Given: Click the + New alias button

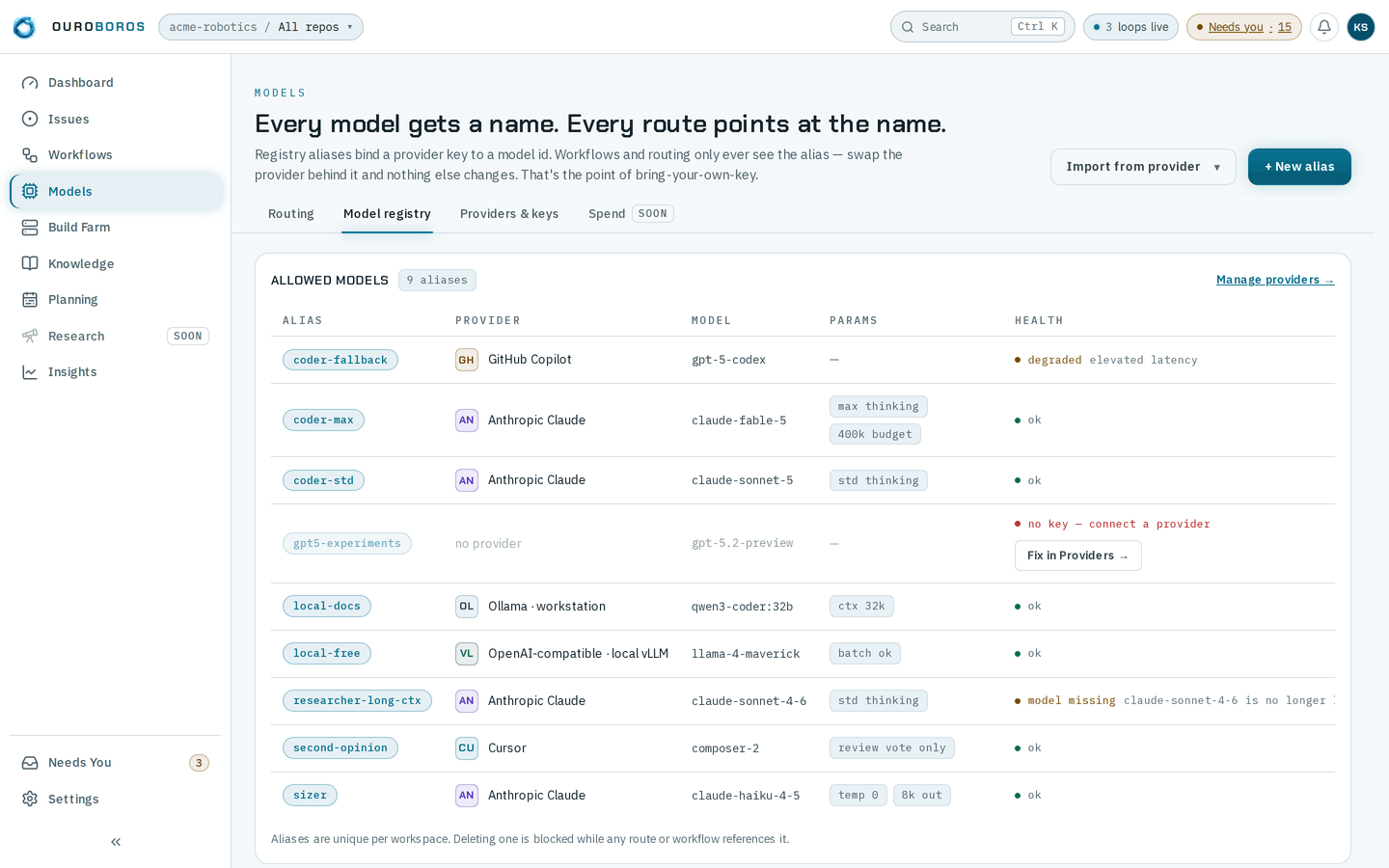Looking at the screenshot, I should tap(1299, 167).
